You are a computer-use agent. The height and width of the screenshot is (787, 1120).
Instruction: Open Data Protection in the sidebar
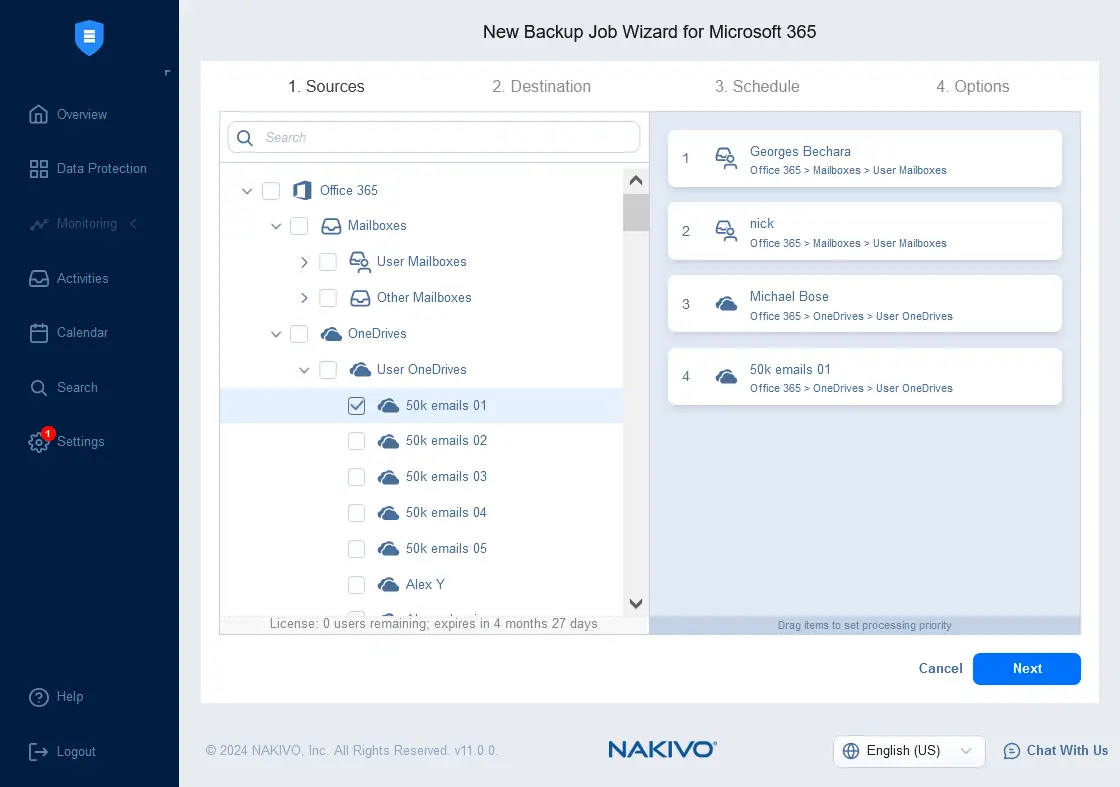89,169
